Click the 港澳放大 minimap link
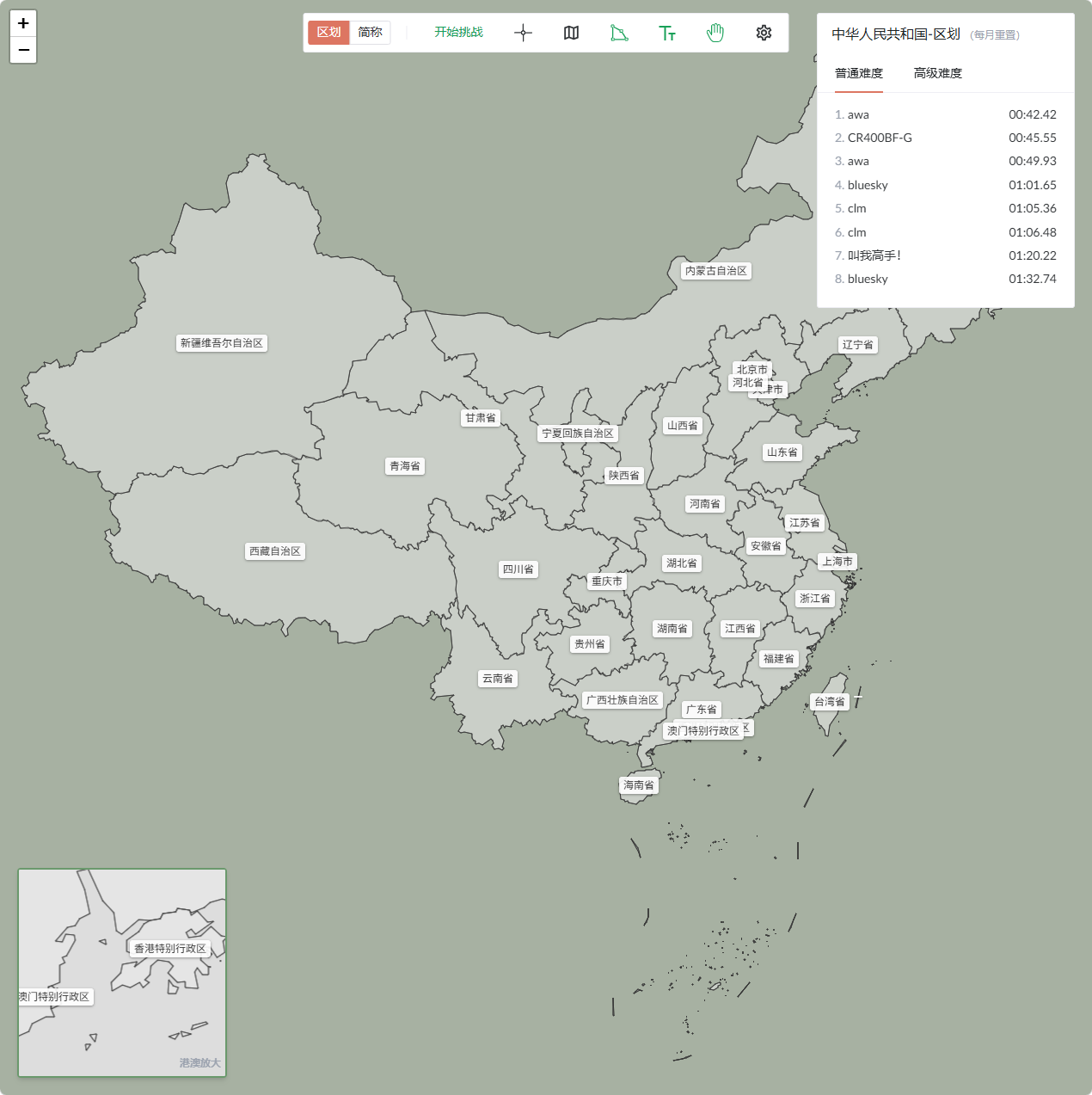Screen dimensions: 1092x1095 coord(200,1062)
